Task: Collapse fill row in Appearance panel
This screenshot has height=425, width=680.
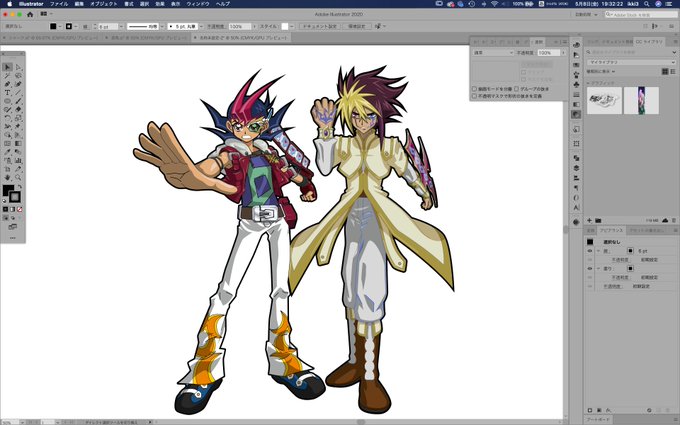Action: tap(598, 268)
